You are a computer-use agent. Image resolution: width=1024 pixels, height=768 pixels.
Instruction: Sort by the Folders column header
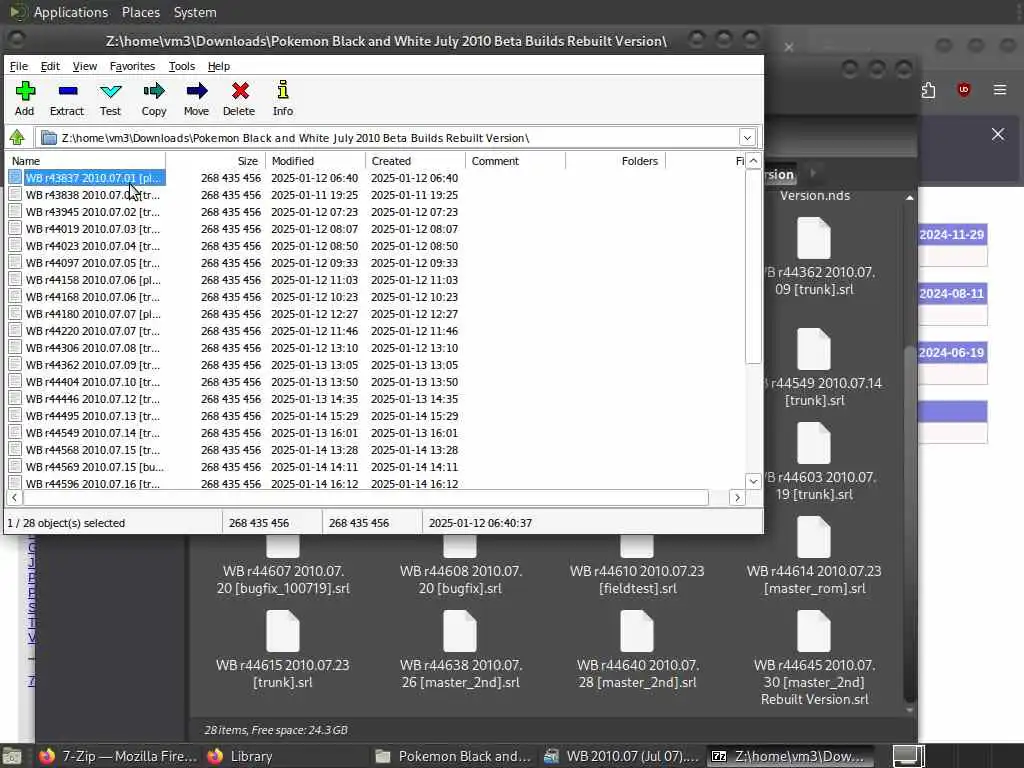(x=615, y=161)
